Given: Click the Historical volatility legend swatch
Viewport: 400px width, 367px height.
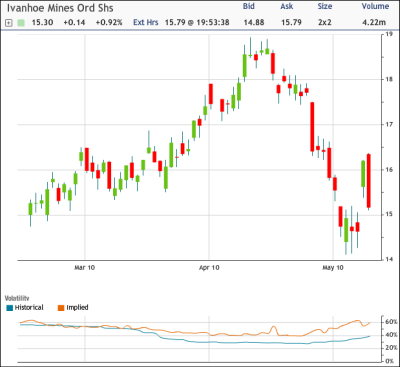Looking at the screenshot, I should point(10,308).
